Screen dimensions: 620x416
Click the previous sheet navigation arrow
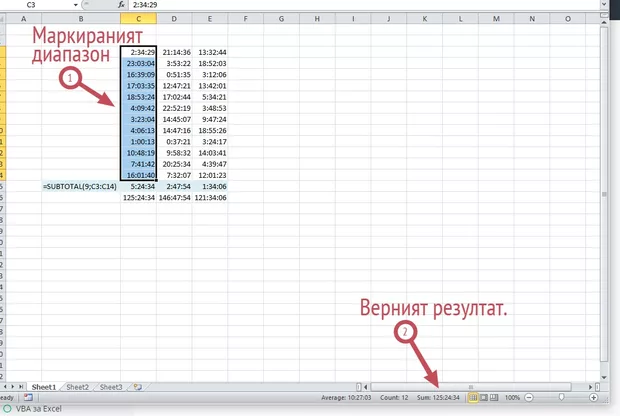(x=6, y=387)
